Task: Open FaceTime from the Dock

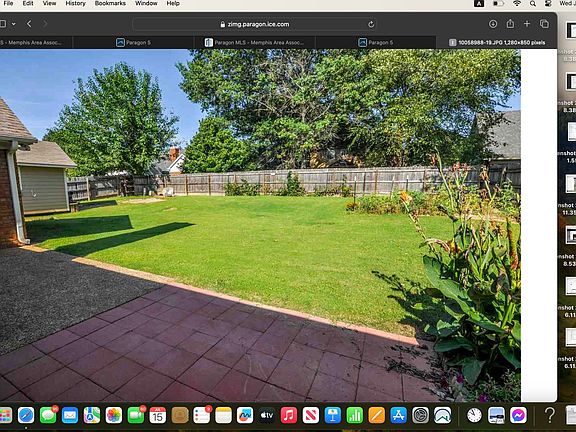Action: click(136, 415)
